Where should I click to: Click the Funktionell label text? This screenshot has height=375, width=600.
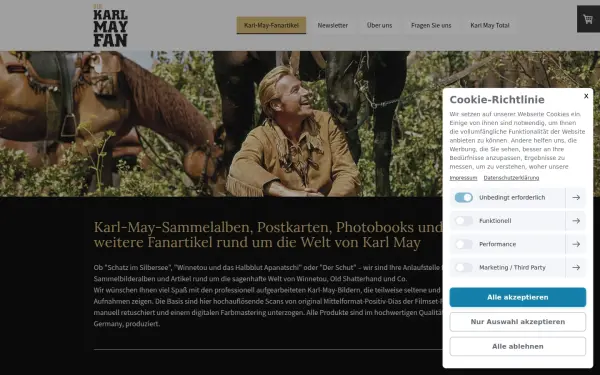[495, 221]
